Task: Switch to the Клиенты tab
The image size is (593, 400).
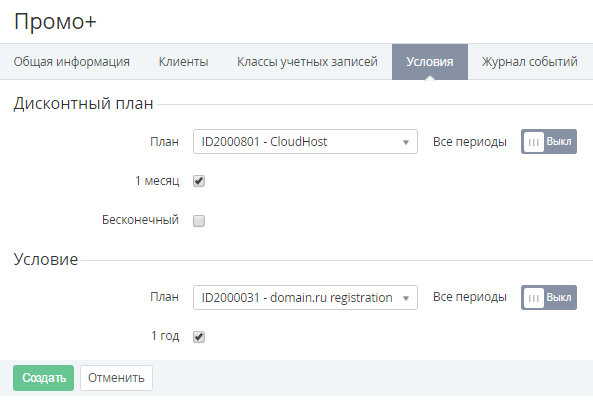Action: click(183, 62)
